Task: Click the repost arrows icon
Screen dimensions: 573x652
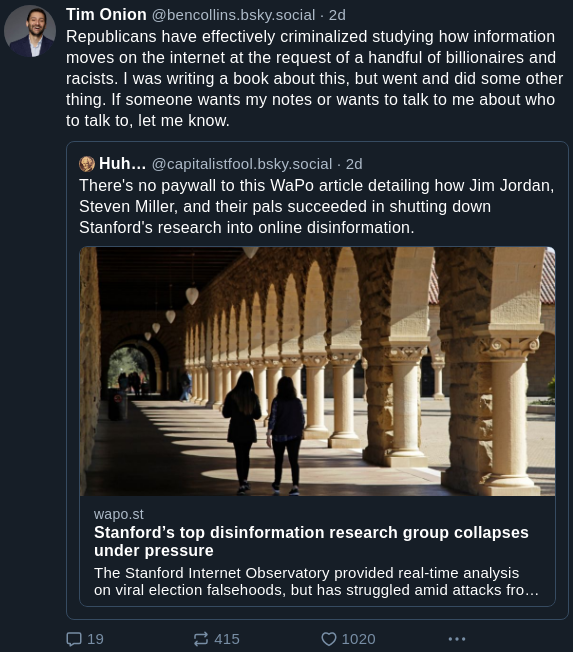Action: [x=201, y=639]
